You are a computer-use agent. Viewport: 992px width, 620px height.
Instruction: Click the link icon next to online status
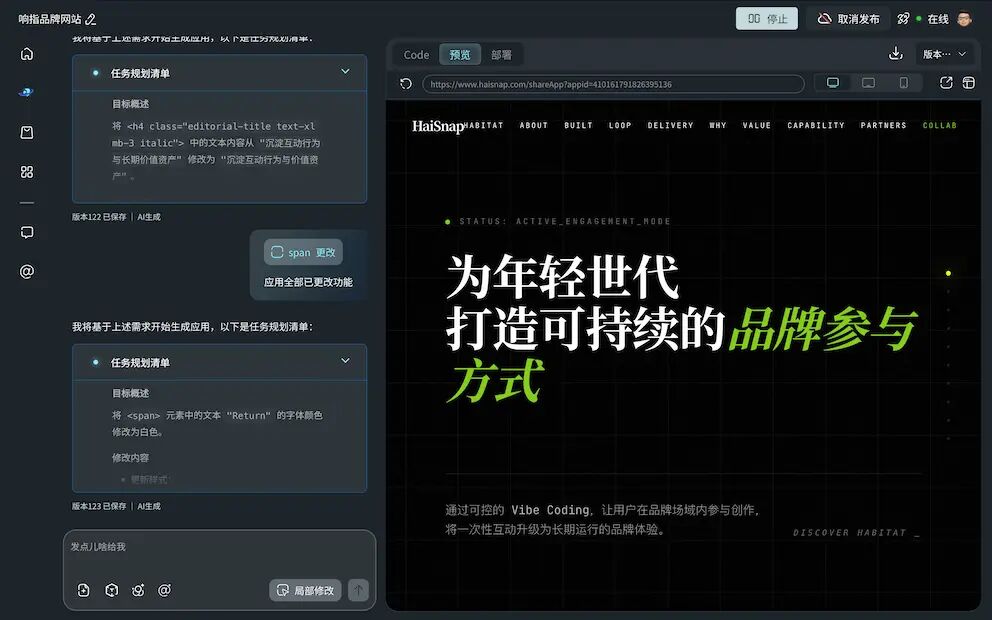point(903,19)
